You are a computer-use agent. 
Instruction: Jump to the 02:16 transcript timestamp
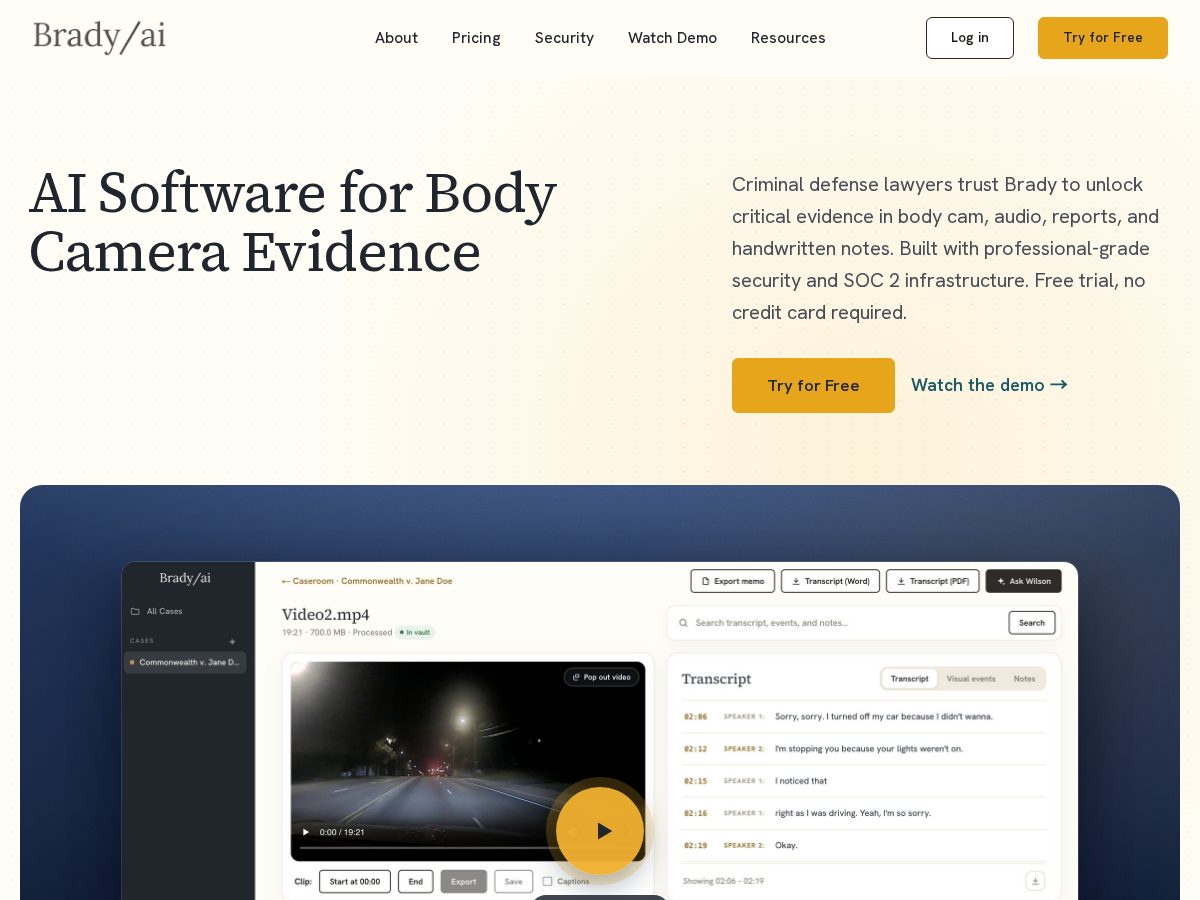695,813
